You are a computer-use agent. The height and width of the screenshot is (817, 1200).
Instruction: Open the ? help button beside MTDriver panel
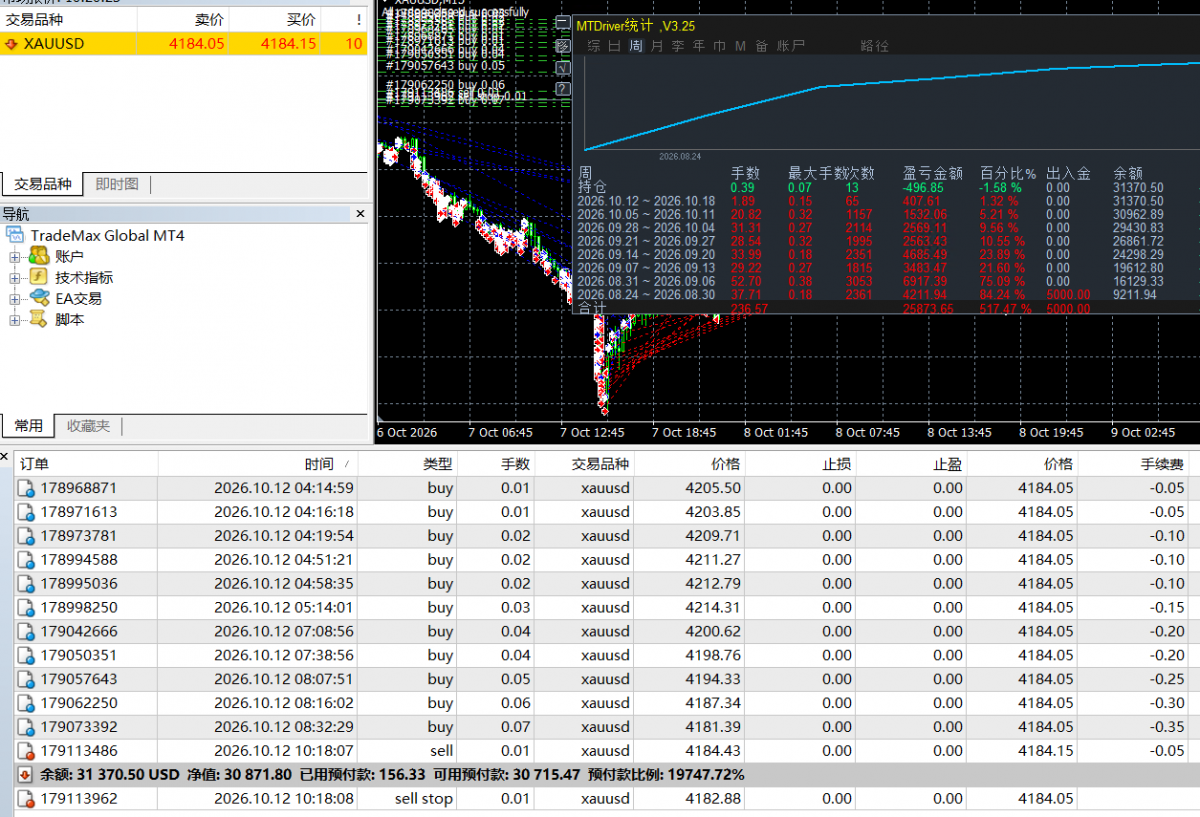pos(562,88)
